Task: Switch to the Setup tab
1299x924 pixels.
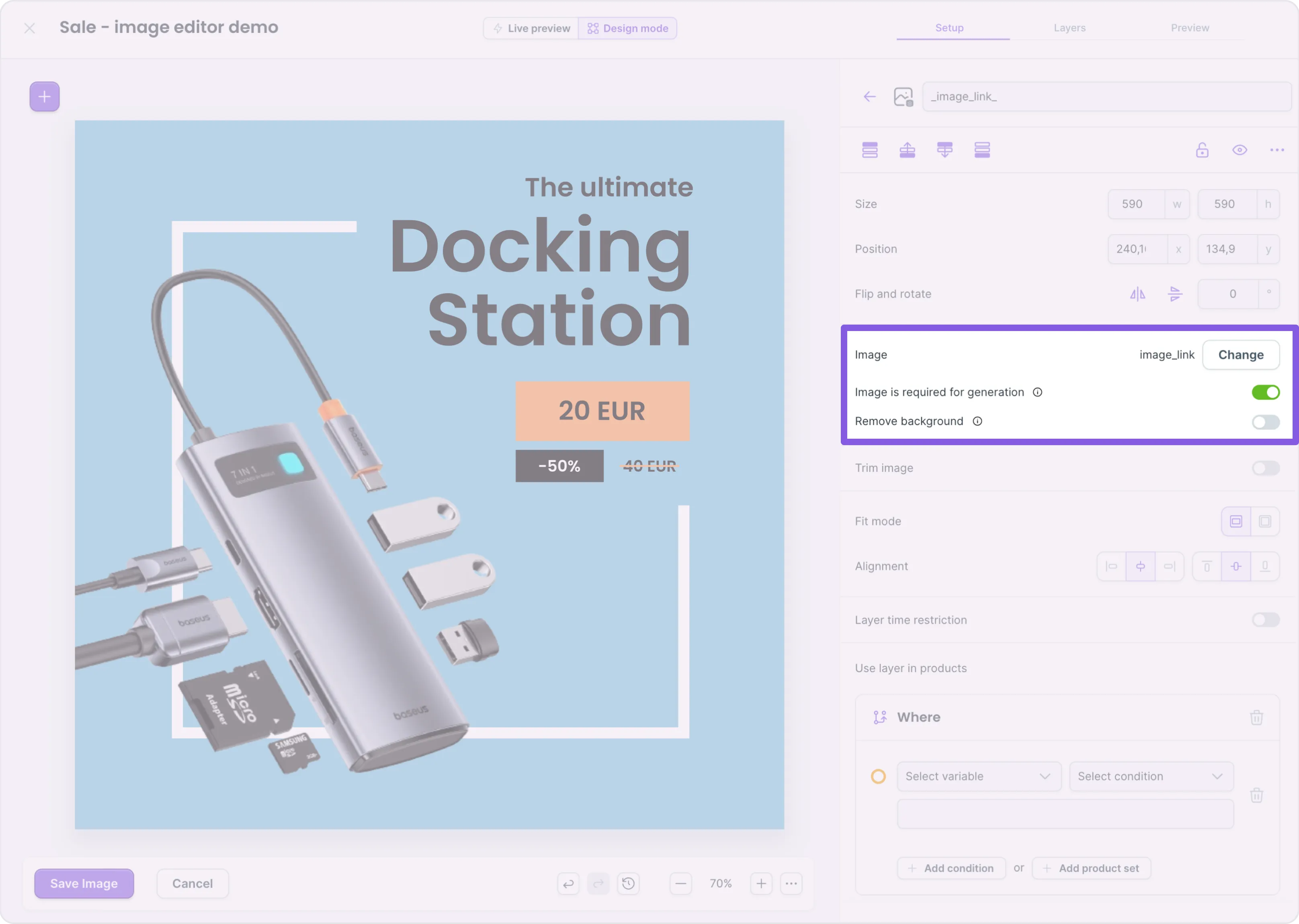Action: (x=949, y=28)
